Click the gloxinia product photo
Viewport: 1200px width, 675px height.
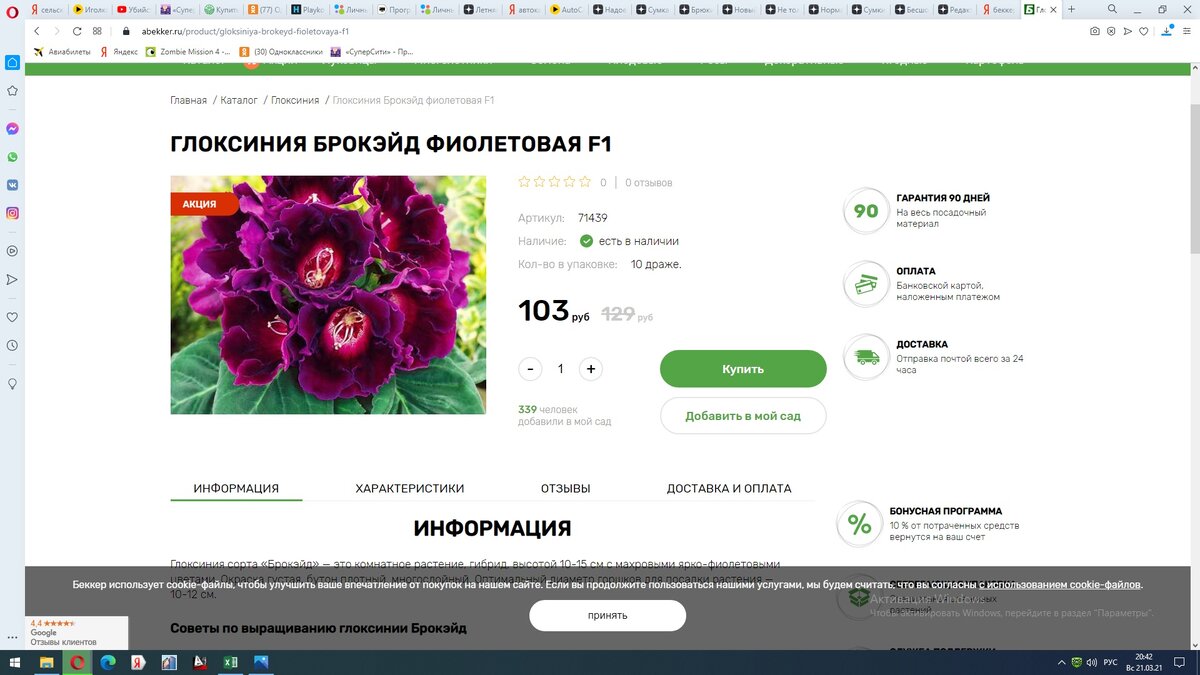click(x=328, y=295)
